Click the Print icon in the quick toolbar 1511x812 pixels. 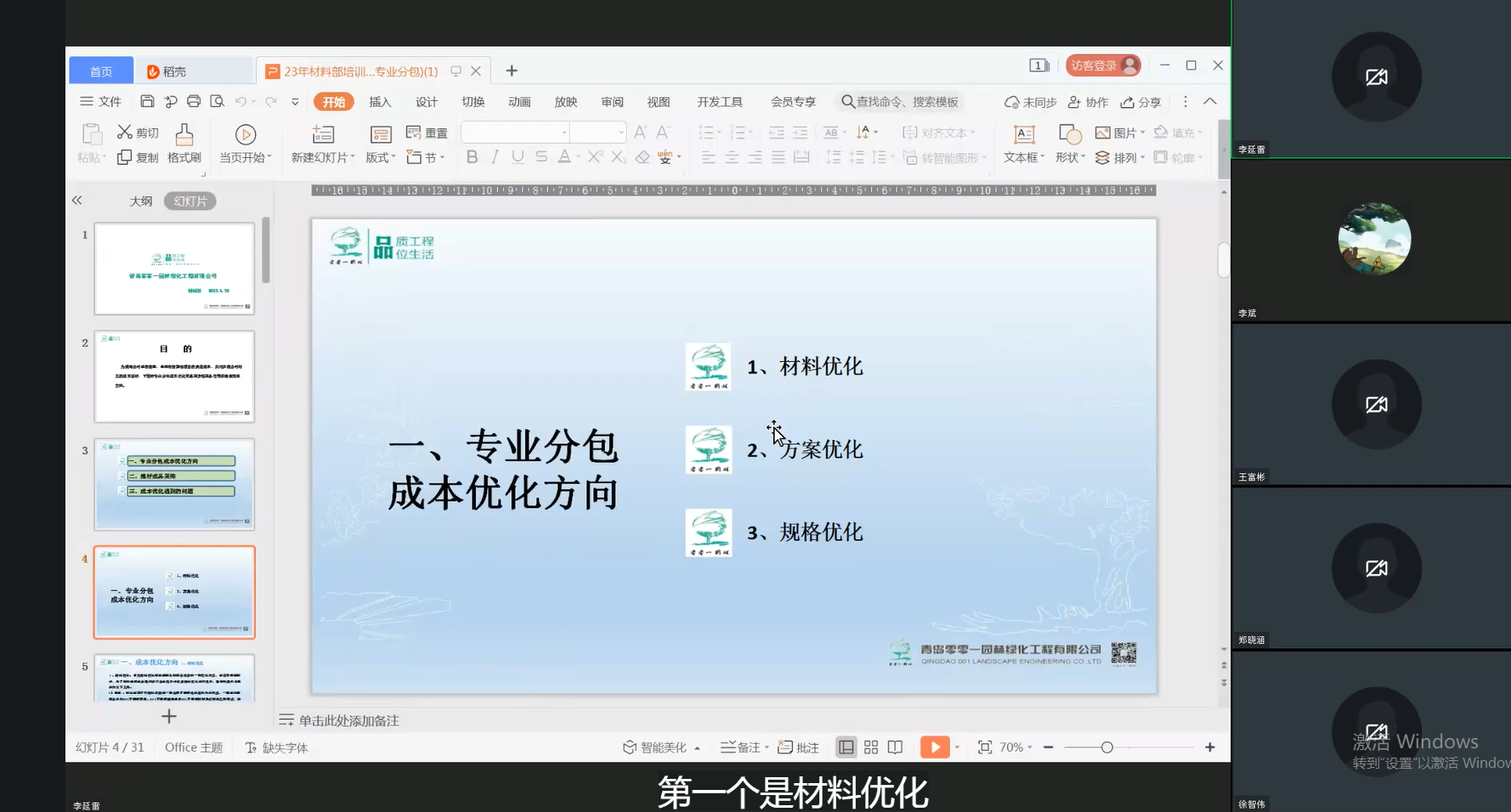[x=194, y=102]
